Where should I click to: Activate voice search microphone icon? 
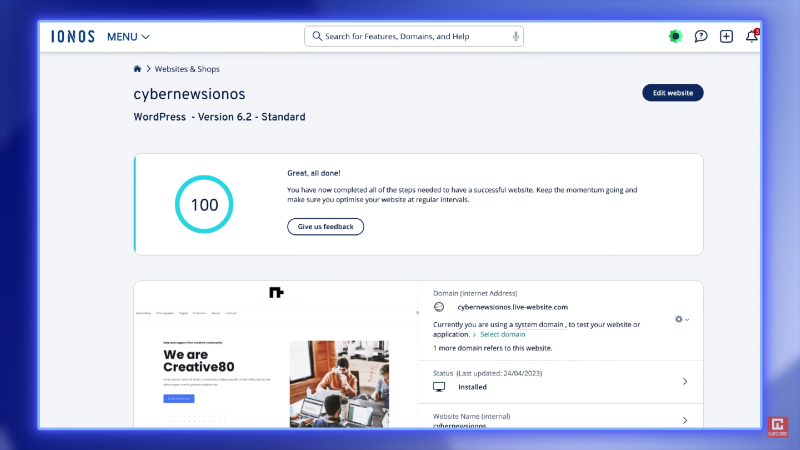click(x=516, y=36)
